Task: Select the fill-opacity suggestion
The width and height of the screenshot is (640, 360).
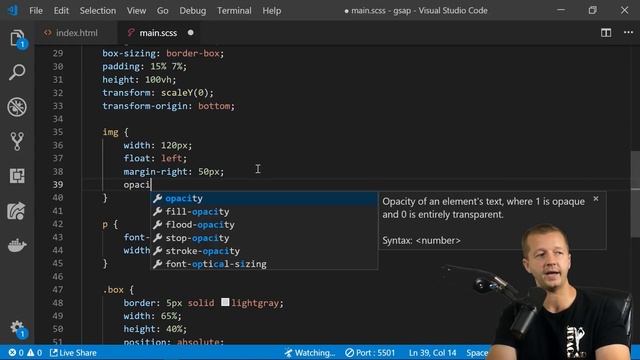Action: [264, 211]
